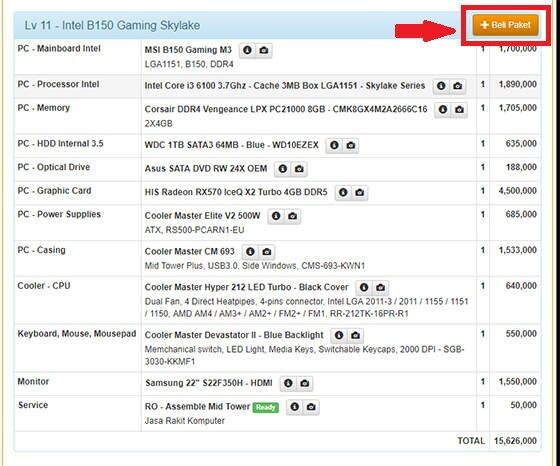Click the Cooler - CPU category label
560x466 pixels.
[x=44, y=286]
